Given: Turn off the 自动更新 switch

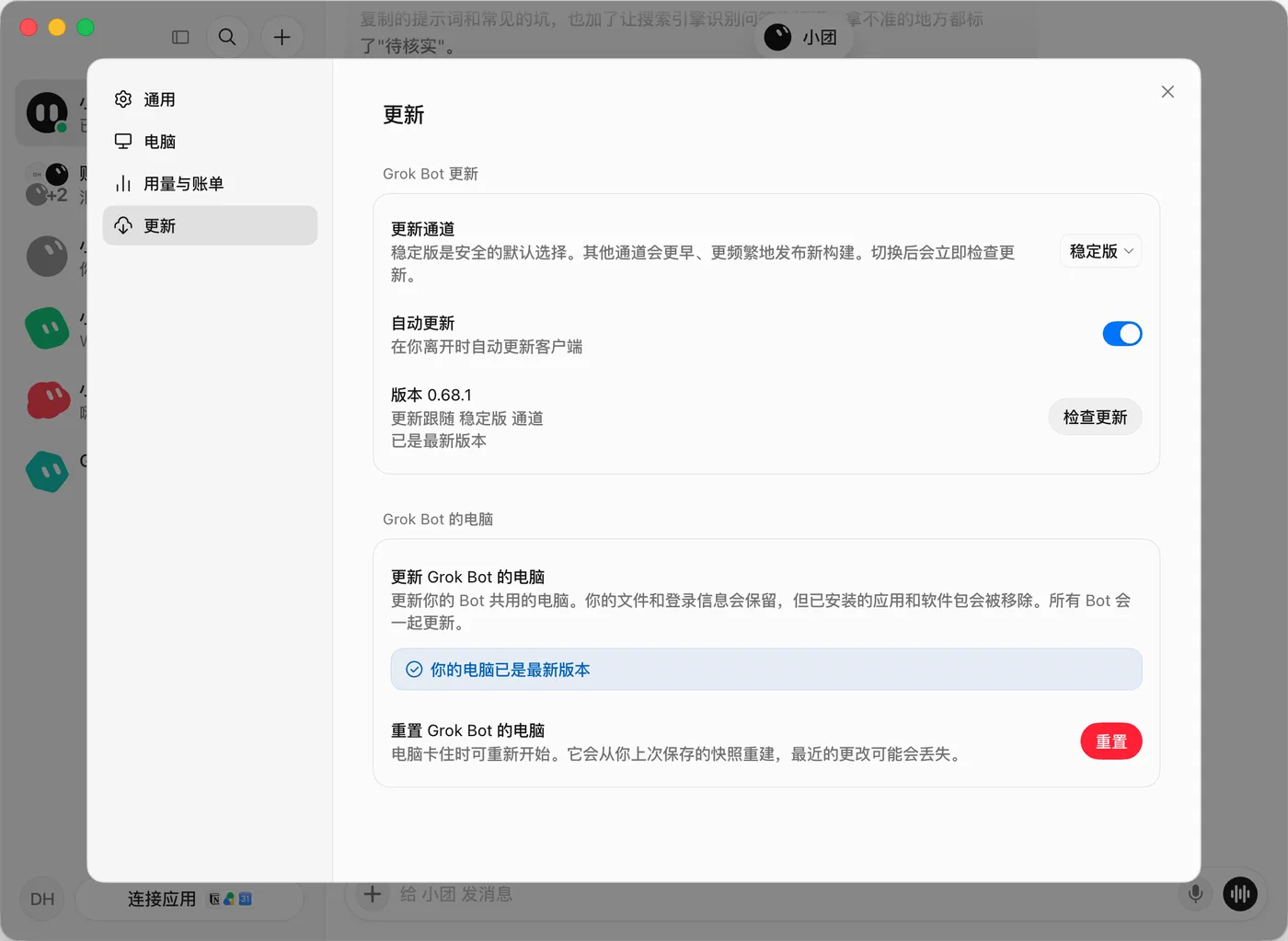Looking at the screenshot, I should [x=1122, y=334].
